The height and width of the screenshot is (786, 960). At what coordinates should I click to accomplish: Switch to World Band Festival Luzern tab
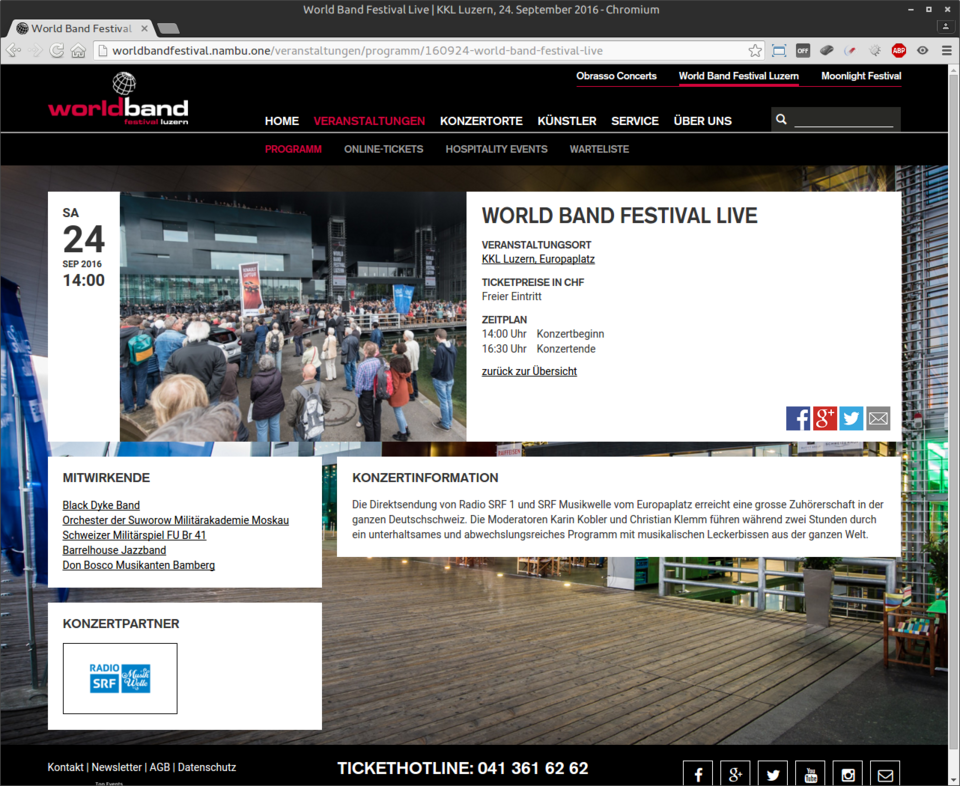coord(738,76)
